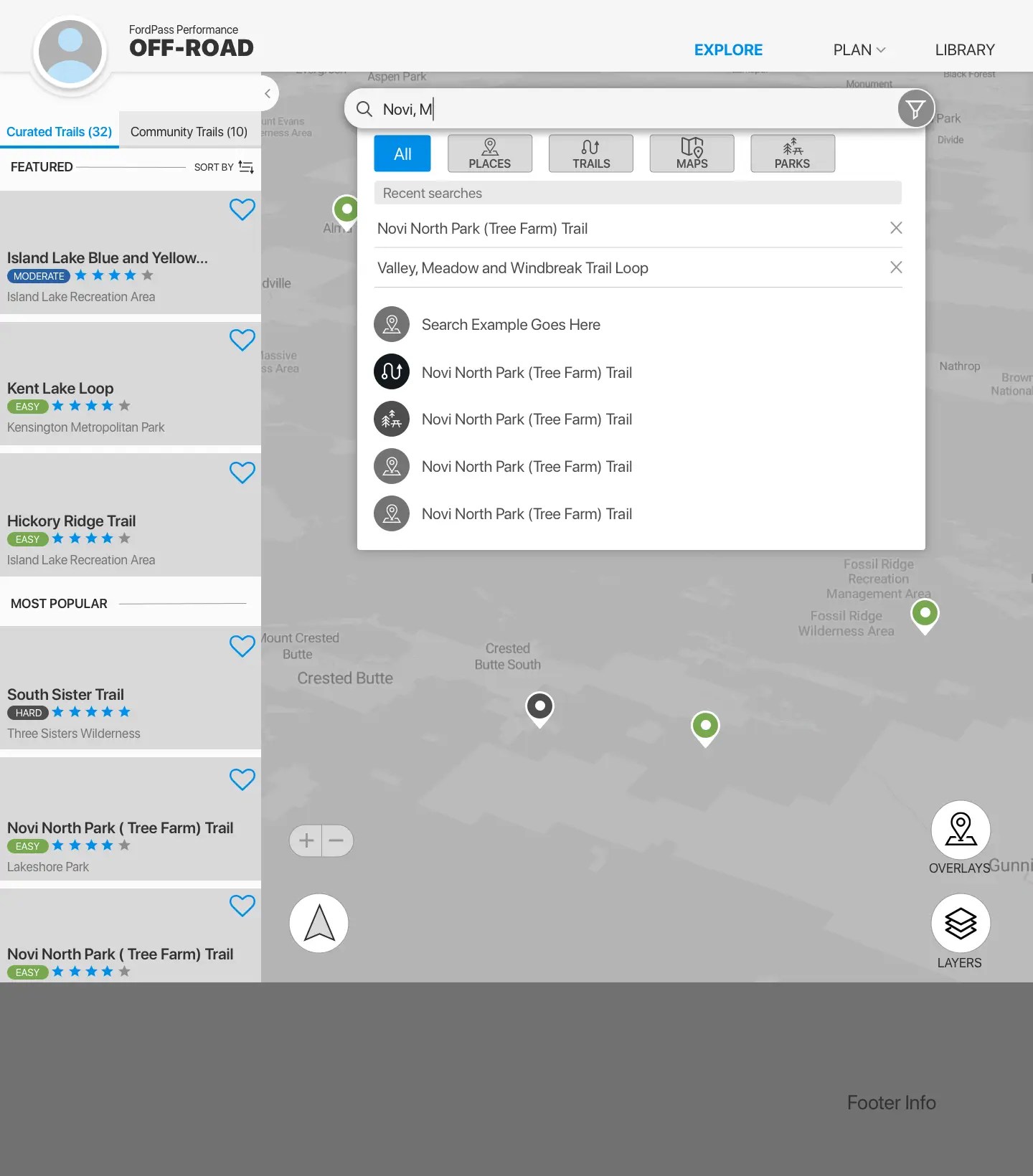Open the South Sister Trail card
This screenshot has width=1033, height=1176.
pyautogui.click(x=131, y=688)
